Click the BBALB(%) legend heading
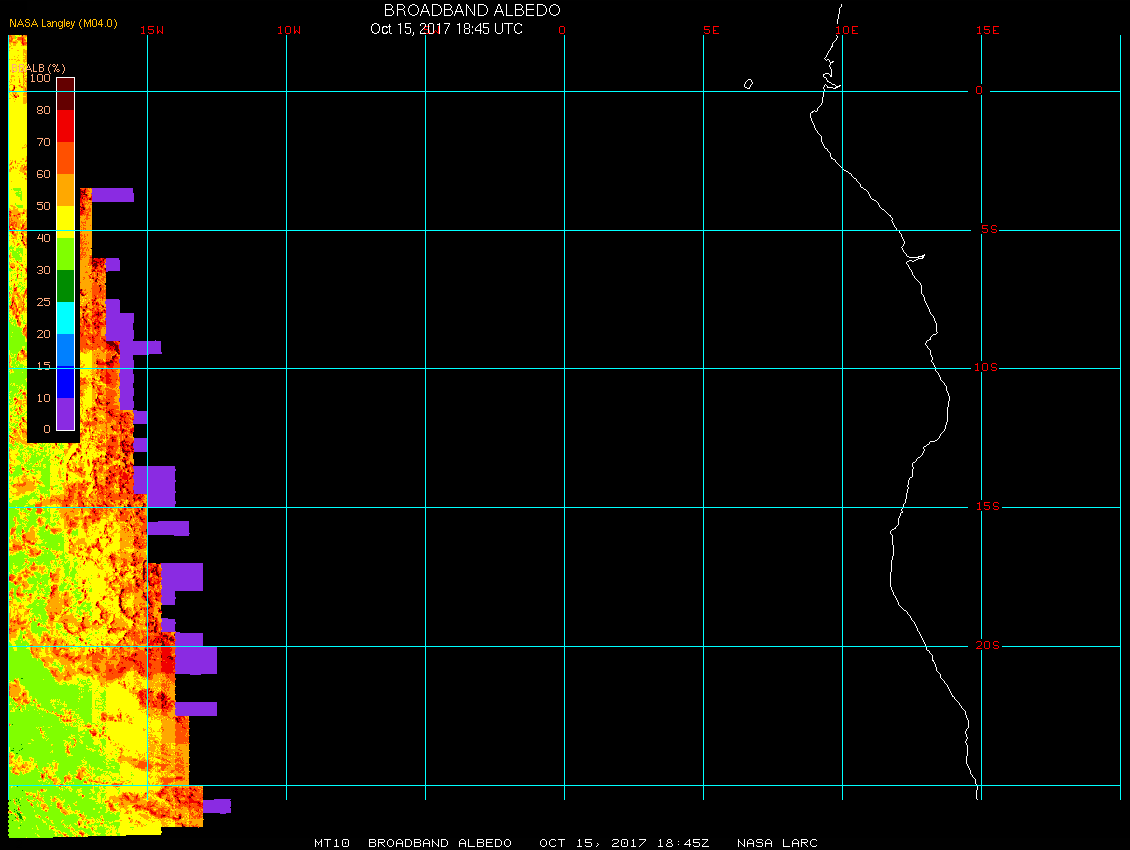1130x850 pixels. [x=40, y=68]
